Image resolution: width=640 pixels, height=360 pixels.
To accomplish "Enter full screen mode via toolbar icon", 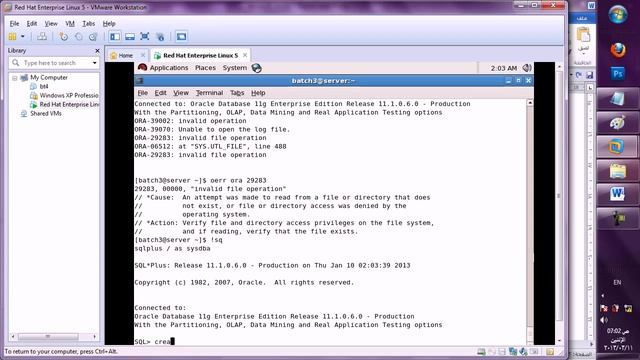I will [x=144, y=36].
